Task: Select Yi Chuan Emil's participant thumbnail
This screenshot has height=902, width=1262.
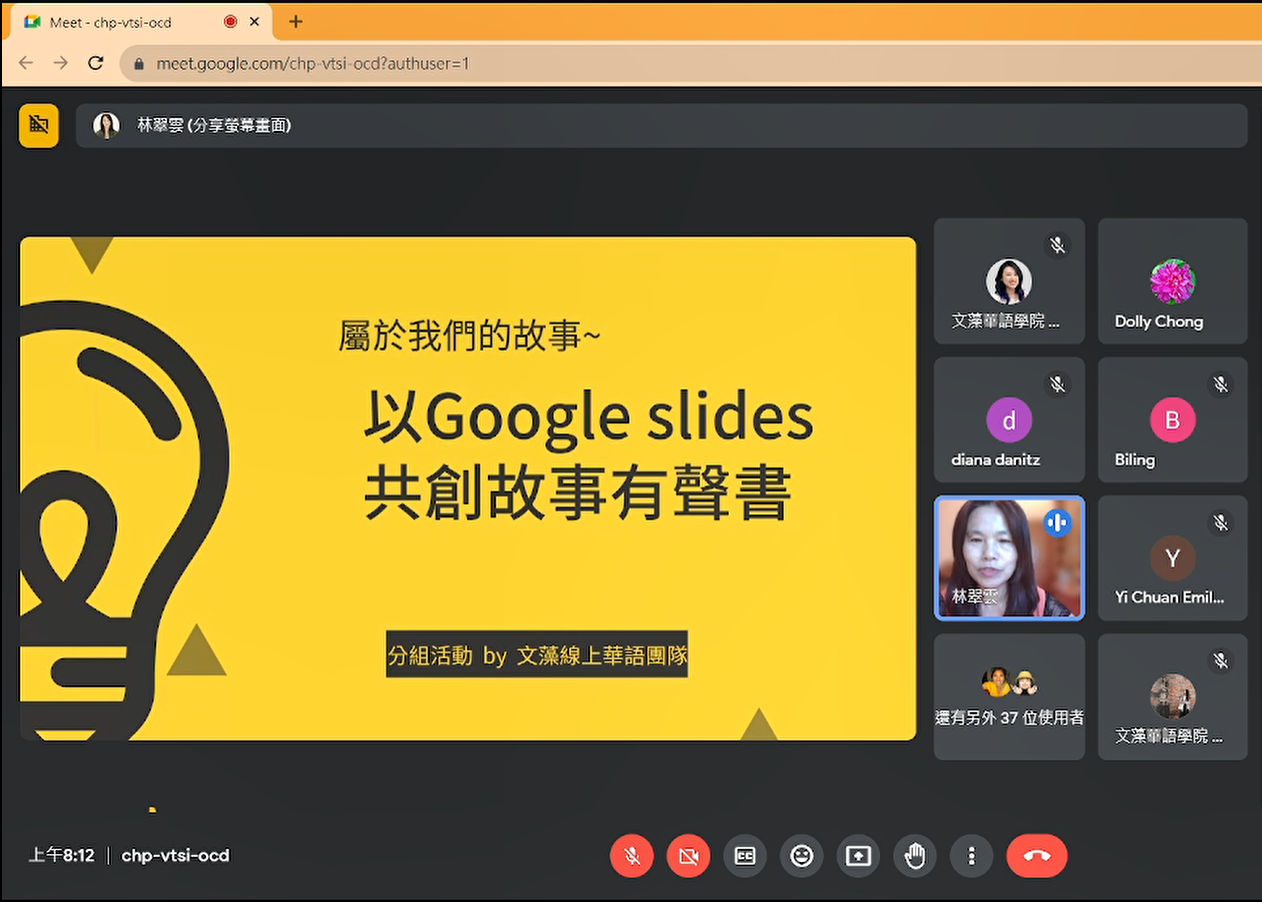Action: click(x=1171, y=558)
